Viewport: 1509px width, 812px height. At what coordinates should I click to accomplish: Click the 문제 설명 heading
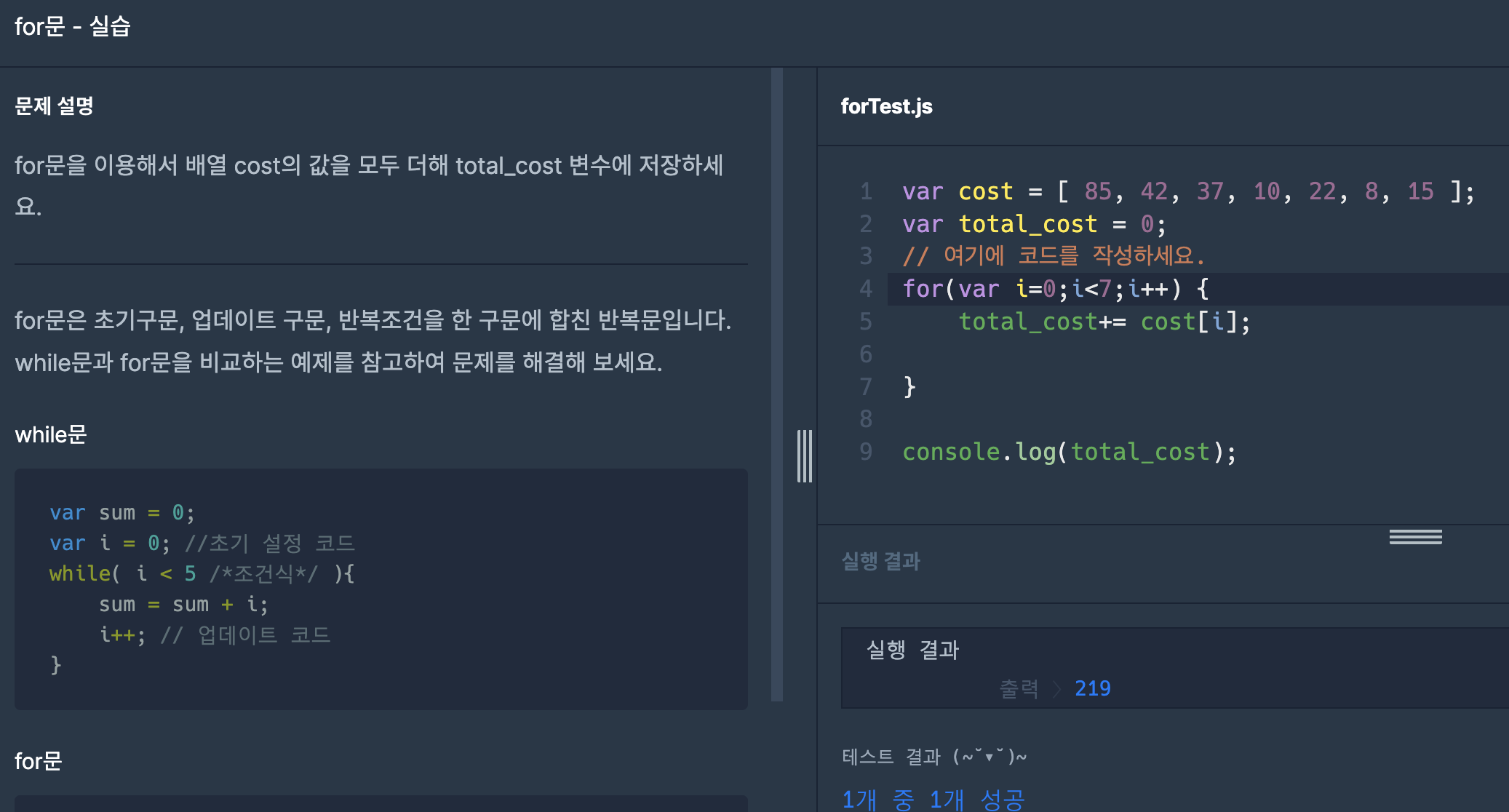(54, 106)
